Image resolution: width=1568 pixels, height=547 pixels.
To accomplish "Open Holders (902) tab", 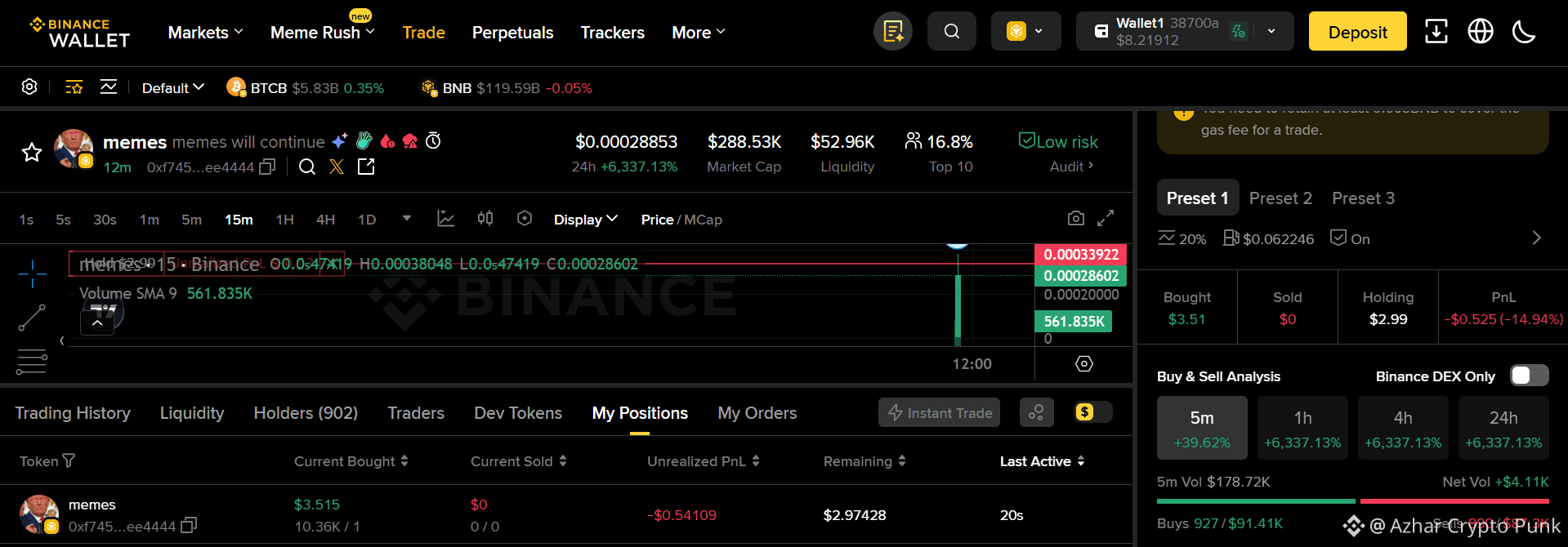I will pos(306,413).
